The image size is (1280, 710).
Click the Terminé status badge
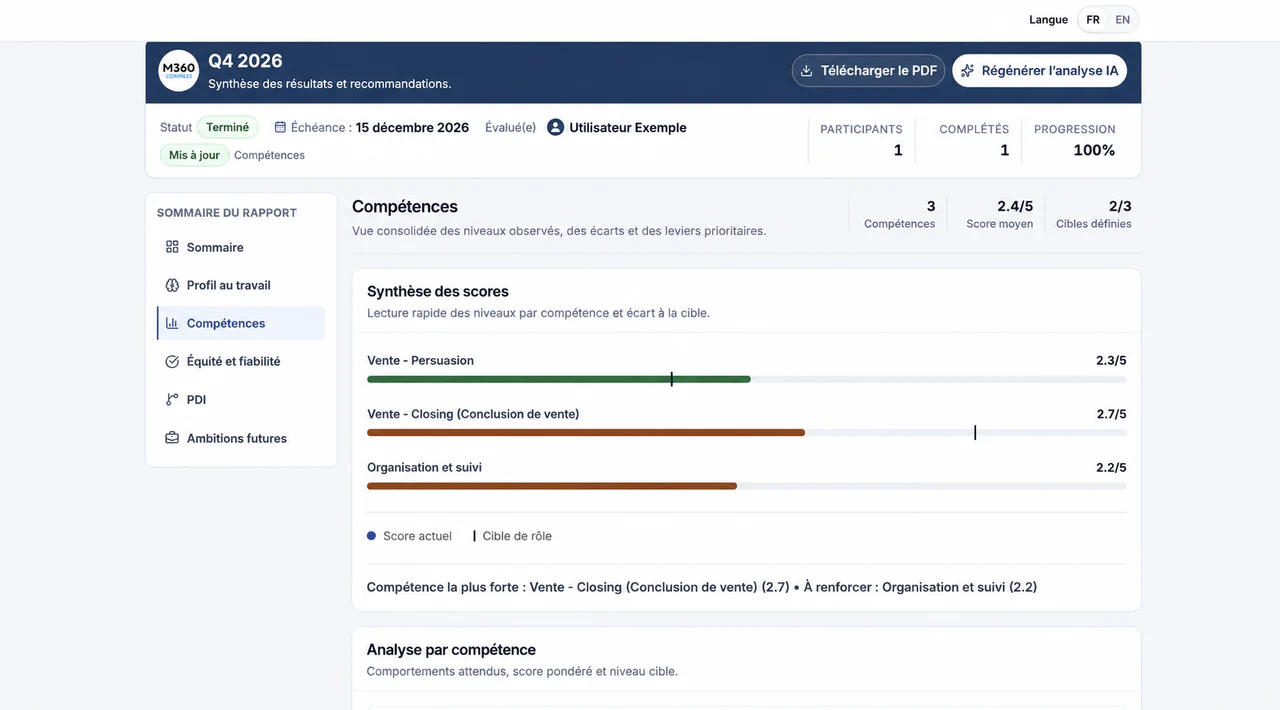(x=228, y=127)
